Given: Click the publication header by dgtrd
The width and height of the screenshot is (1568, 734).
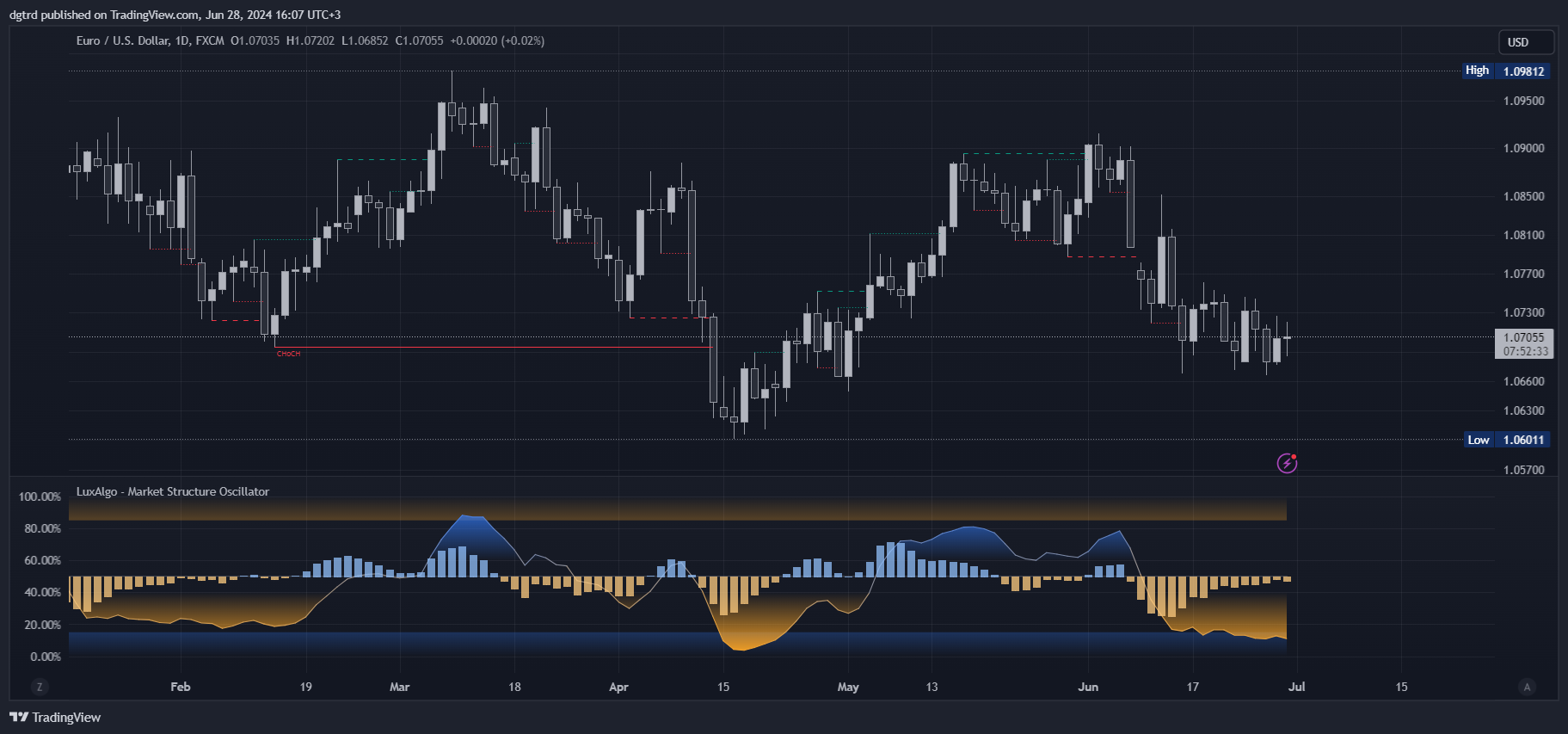Looking at the screenshot, I should click(175, 15).
